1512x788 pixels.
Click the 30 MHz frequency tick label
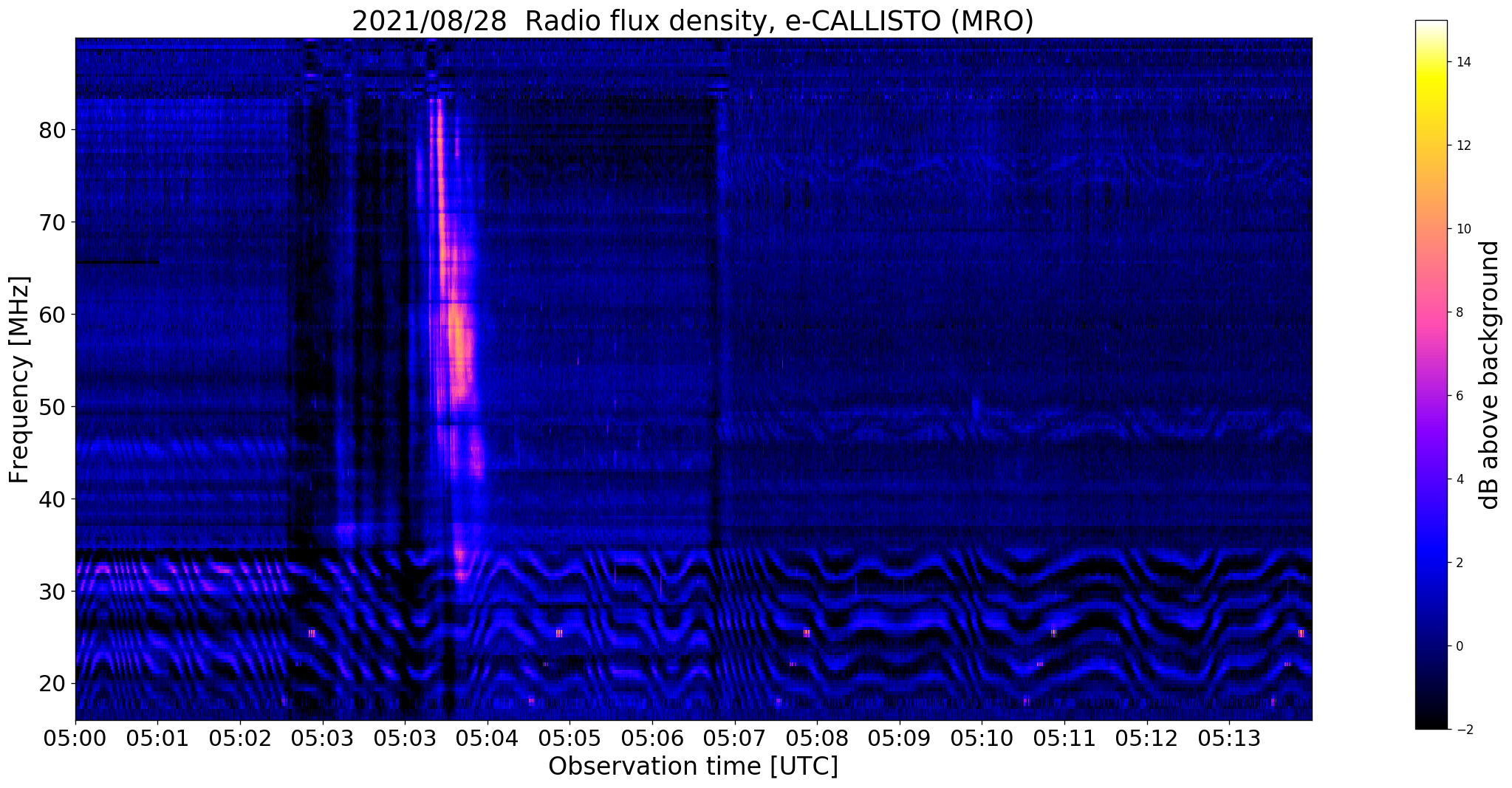click(x=52, y=592)
